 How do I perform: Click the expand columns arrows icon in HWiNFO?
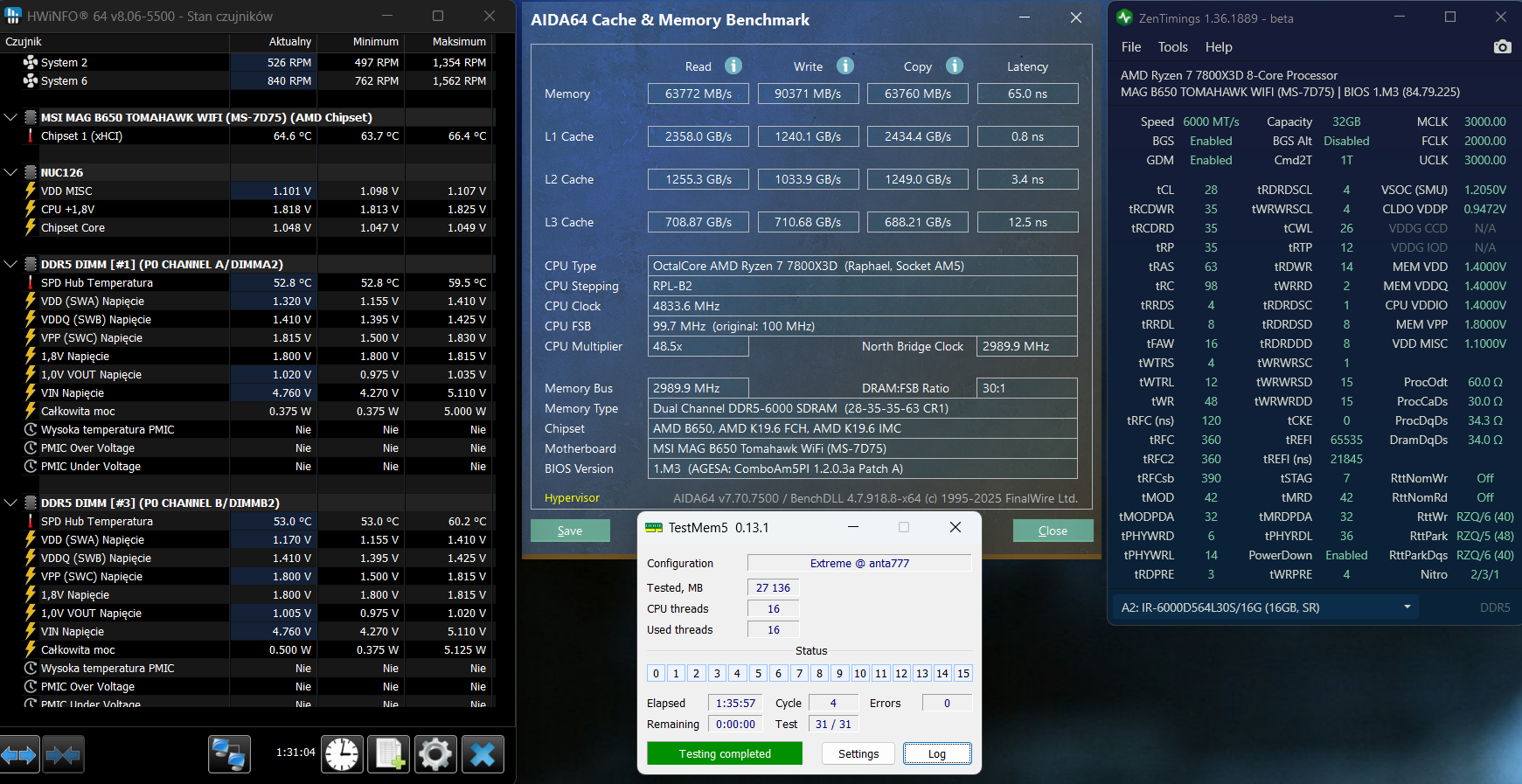point(19,754)
